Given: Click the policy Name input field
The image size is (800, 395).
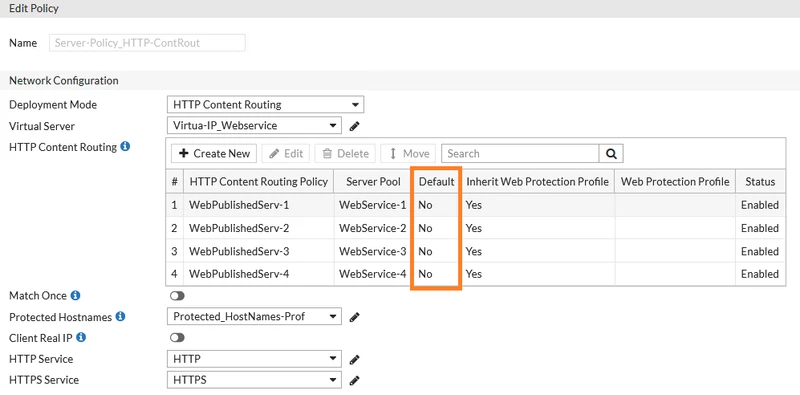Looking at the screenshot, I should [147, 43].
